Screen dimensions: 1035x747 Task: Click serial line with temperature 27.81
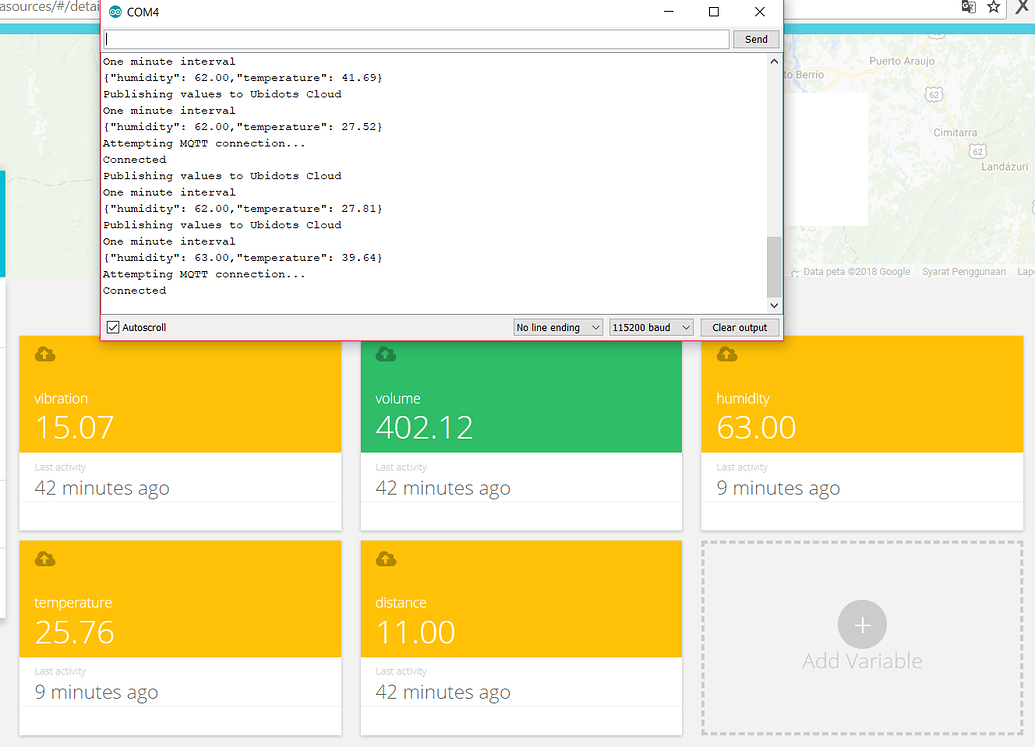(x=243, y=209)
